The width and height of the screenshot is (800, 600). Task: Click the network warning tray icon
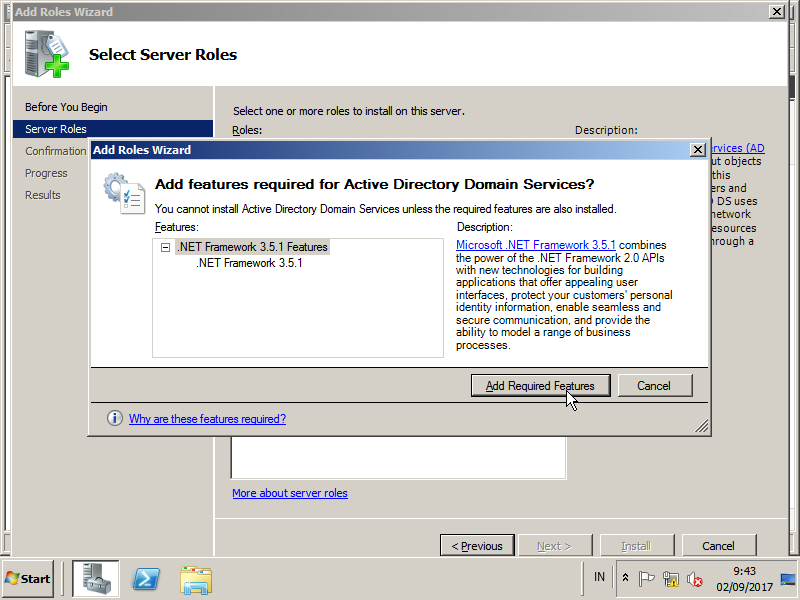point(670,579)
